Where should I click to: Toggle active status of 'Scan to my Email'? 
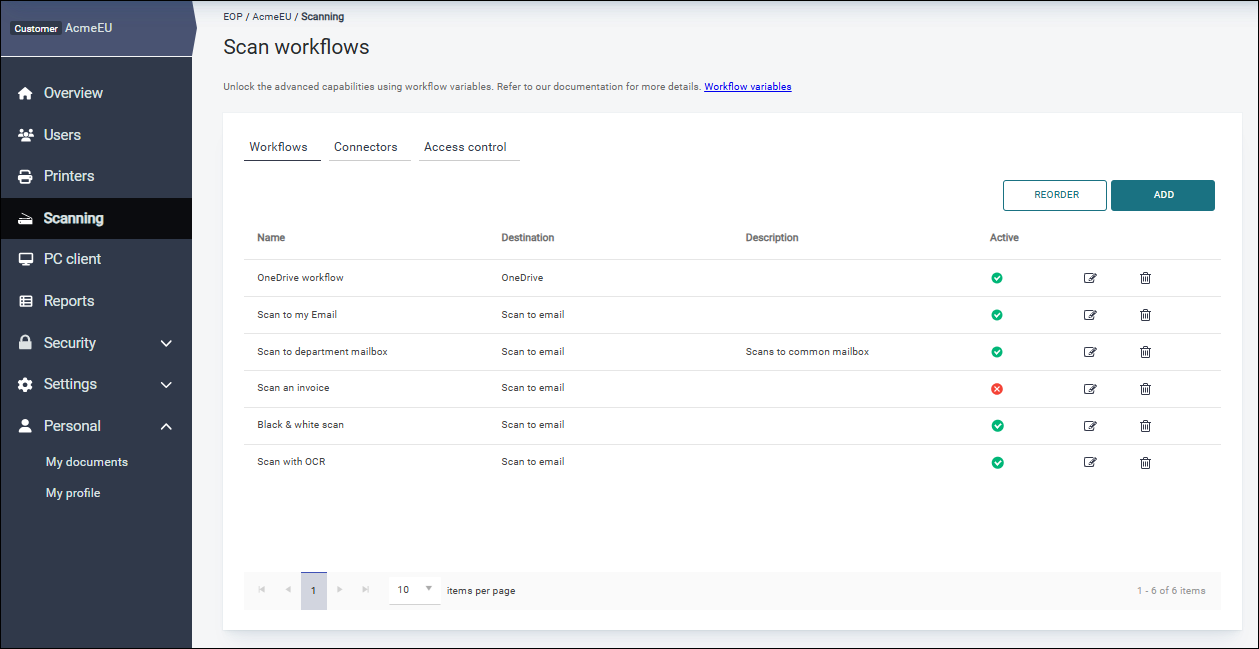pyautogui.click(x=996, y=314)
